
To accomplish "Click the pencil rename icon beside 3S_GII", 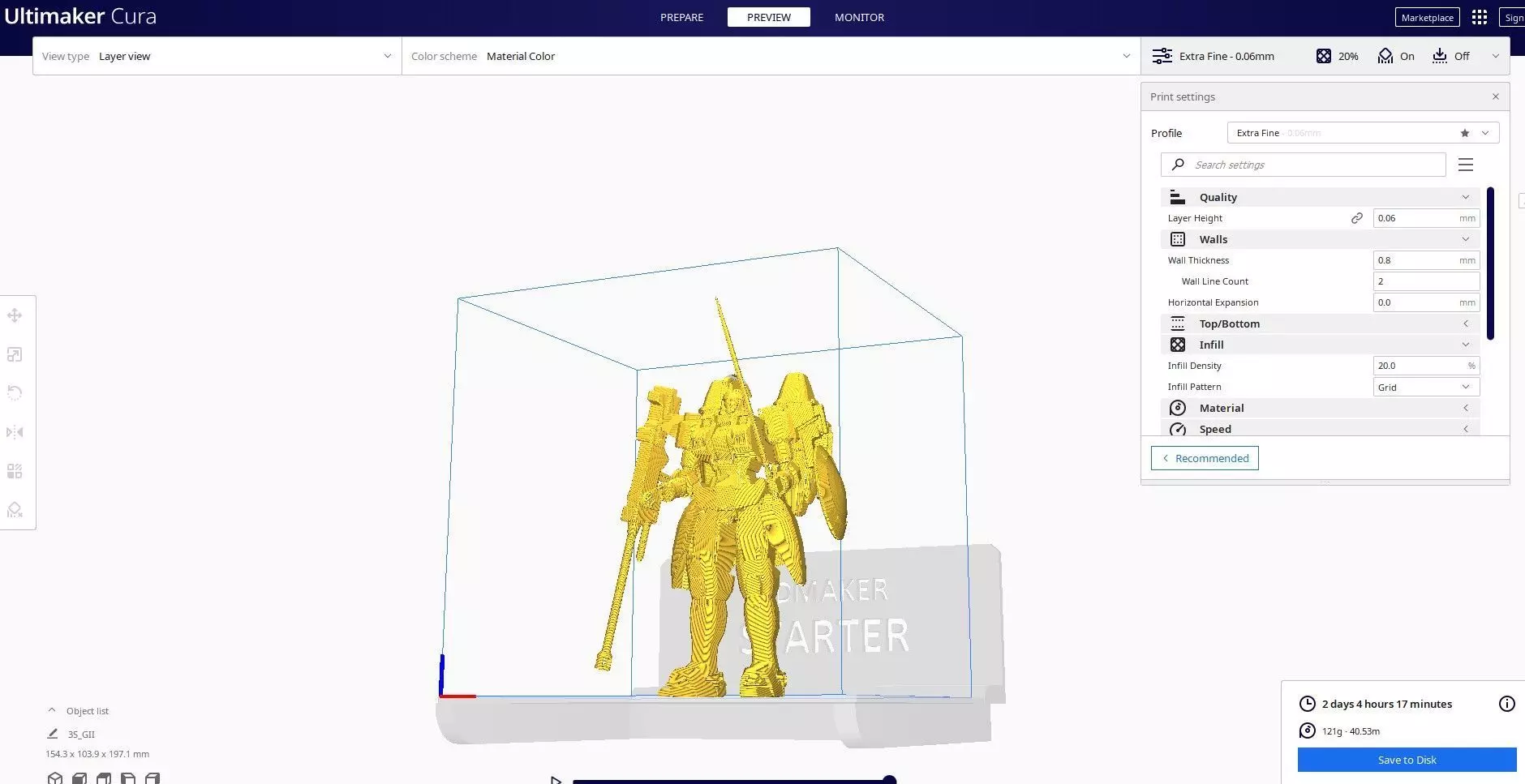I will tap(53, 734).
